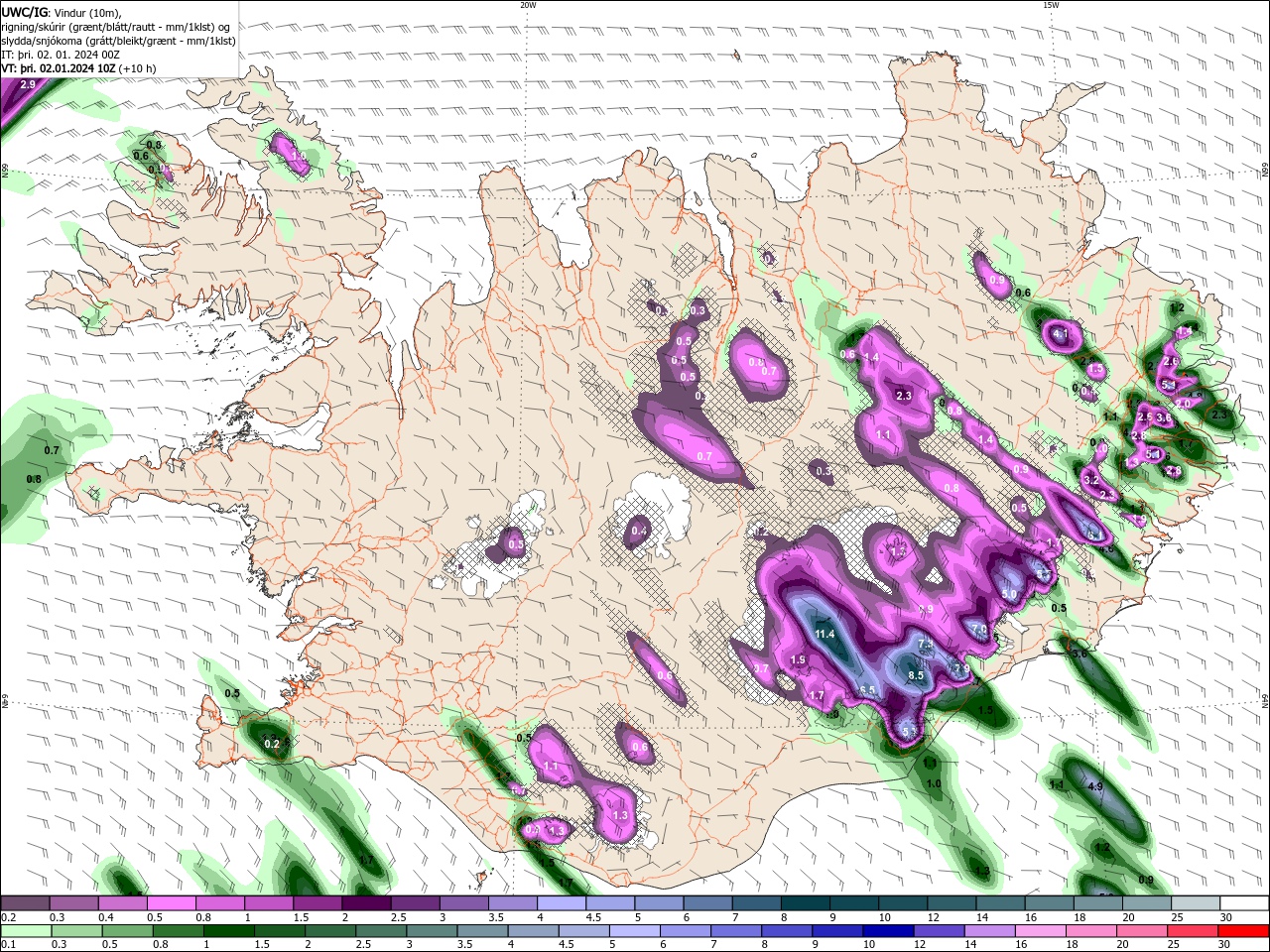Select bottom legend lavender swatch labeled 14
Image resolution: width=1270 pixels, height=952 pixels.
click(990, 931)
